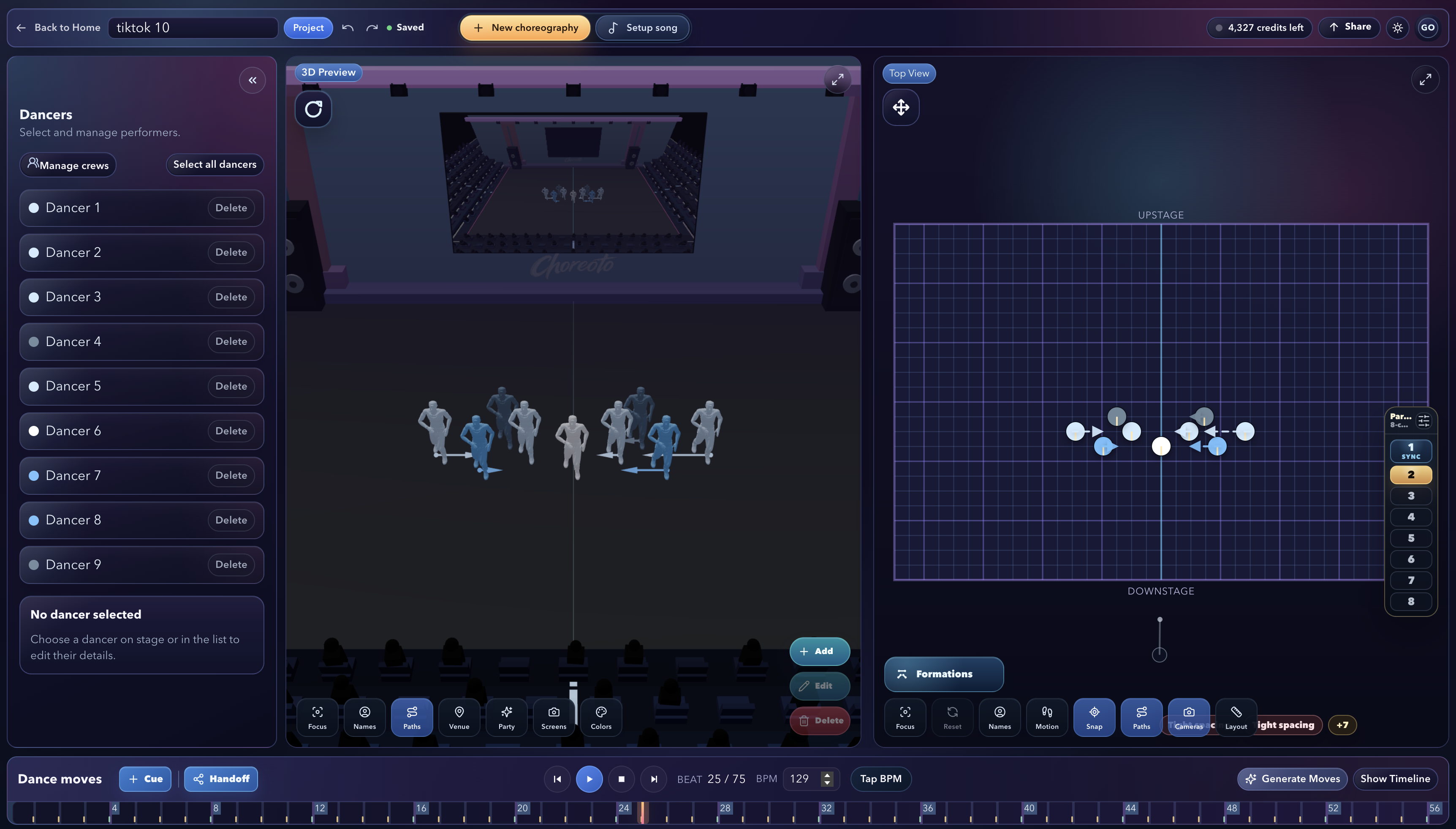
Task: Delete Dancer 2
Action: [x=231, y=252]
